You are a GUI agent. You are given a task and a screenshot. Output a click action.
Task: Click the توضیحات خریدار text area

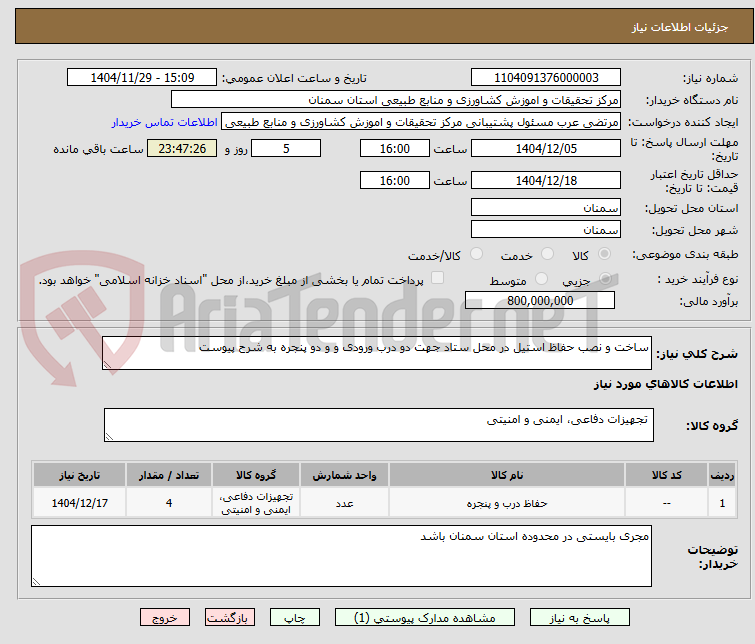341,556
